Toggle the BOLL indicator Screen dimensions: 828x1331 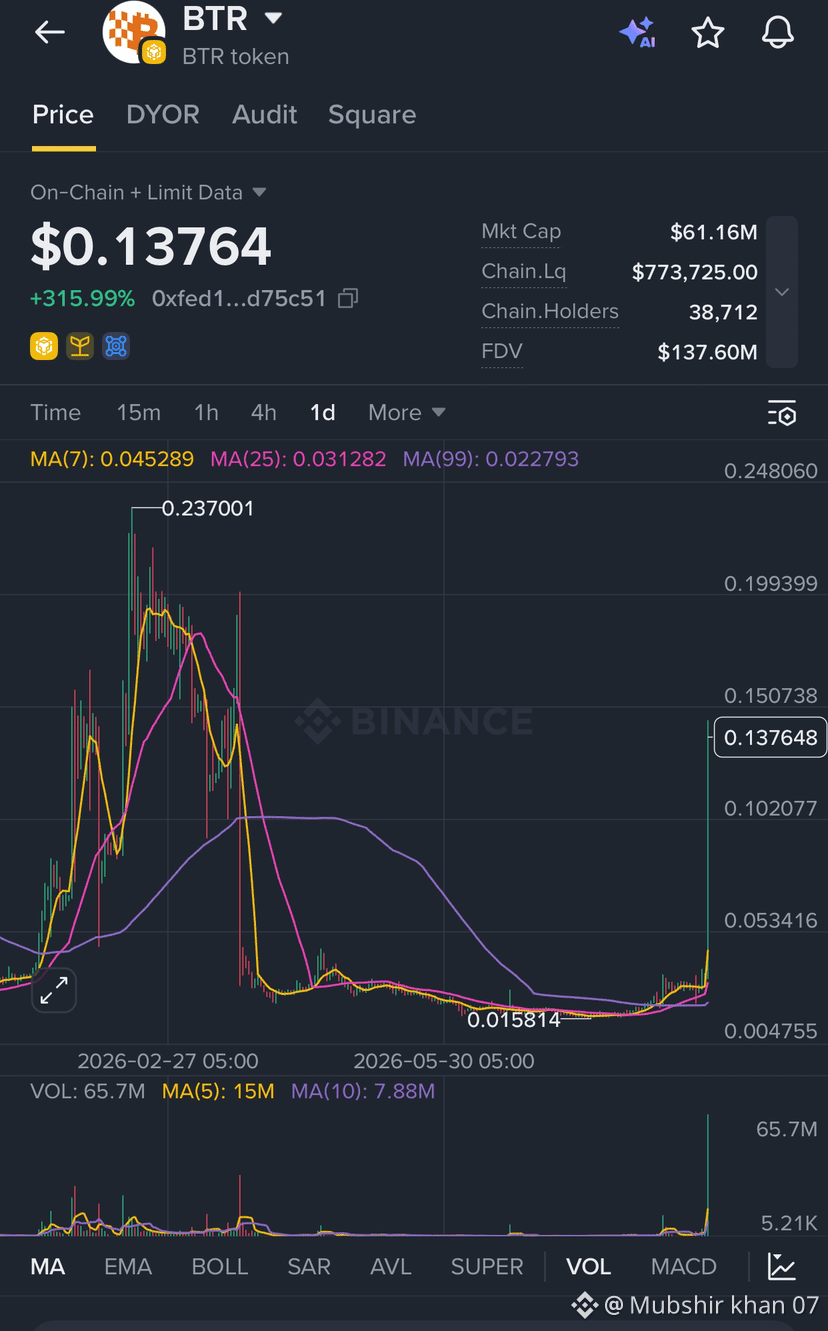pyautogui.click(x=220, y=1266)
